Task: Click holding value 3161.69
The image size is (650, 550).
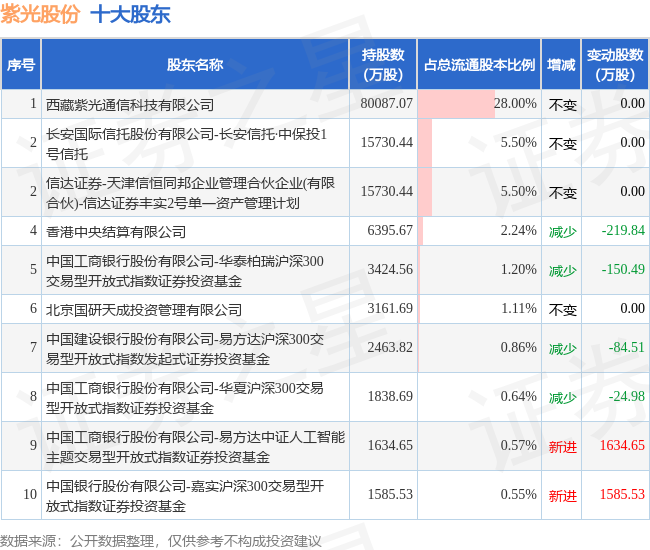Action: [390, 308]
